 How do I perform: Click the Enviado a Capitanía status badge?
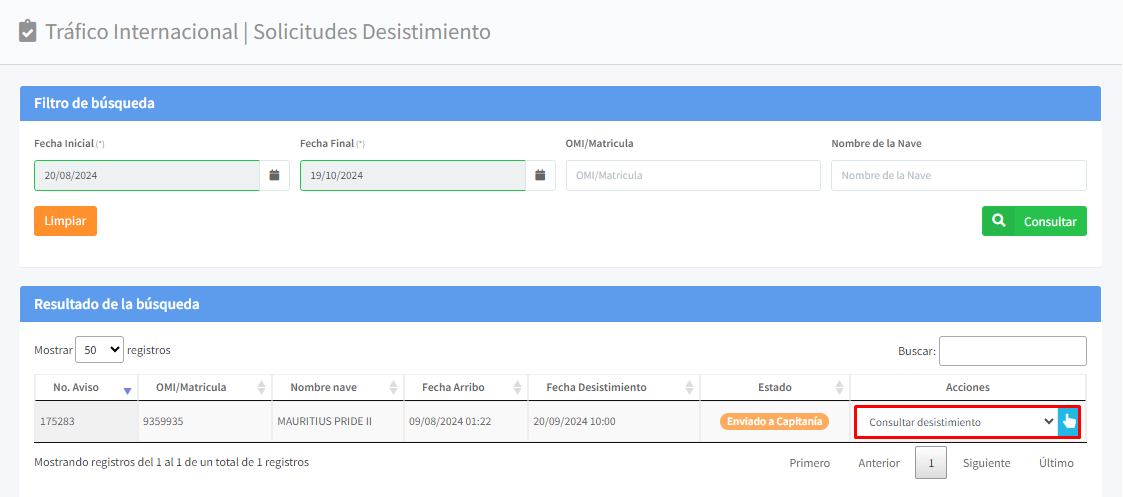[x=774, y=421]
